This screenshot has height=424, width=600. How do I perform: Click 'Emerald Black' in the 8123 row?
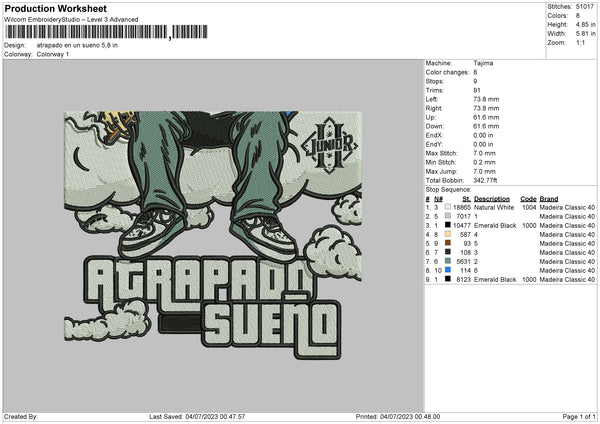point(495,279)
